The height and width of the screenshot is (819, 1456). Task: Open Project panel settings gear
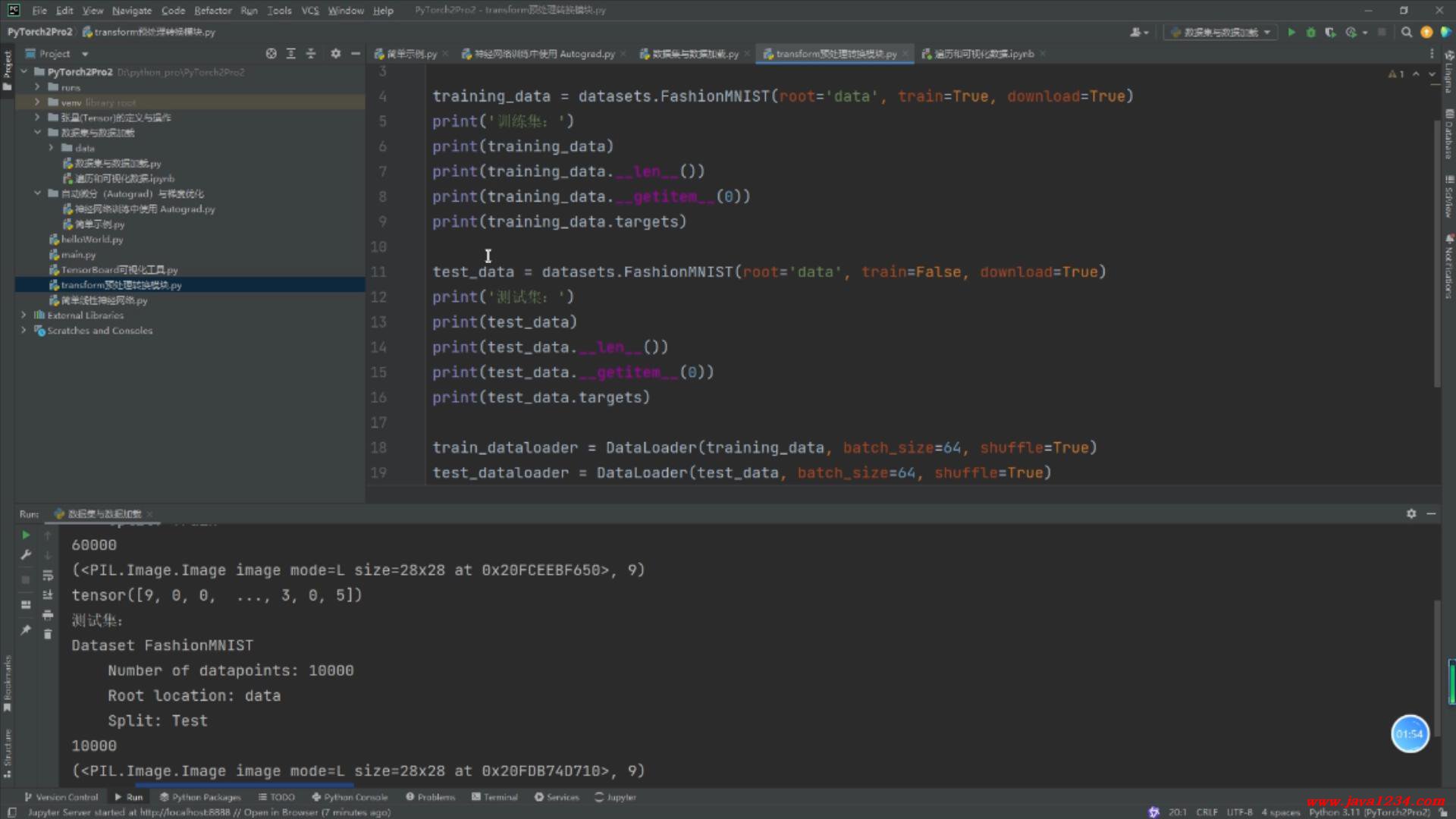point(335,54)
